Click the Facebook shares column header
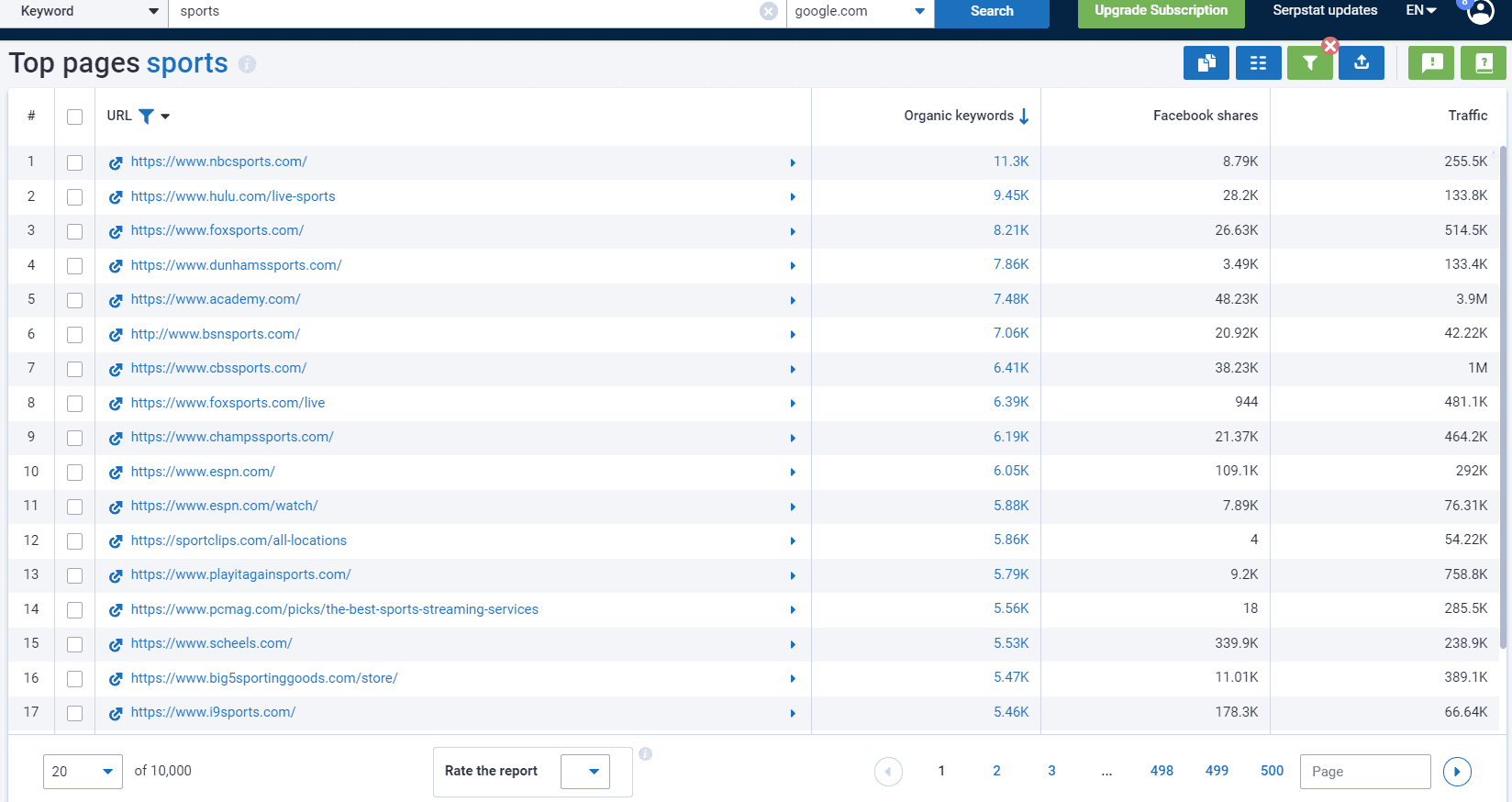 [x=1206, y=116]
